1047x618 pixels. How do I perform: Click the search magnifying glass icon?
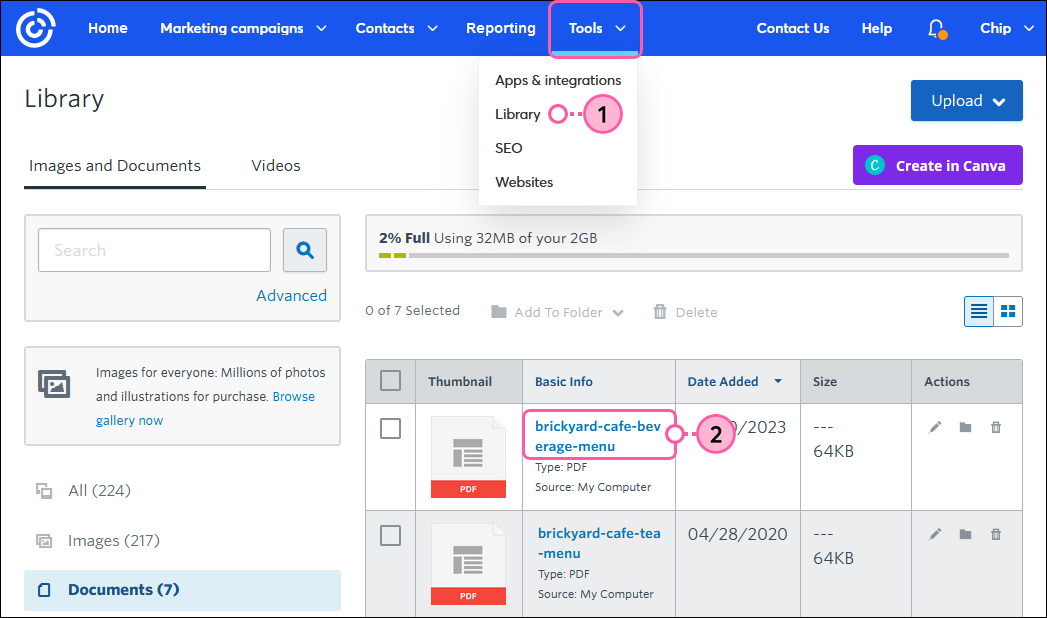pyautogui.click(x=305, y=250)
